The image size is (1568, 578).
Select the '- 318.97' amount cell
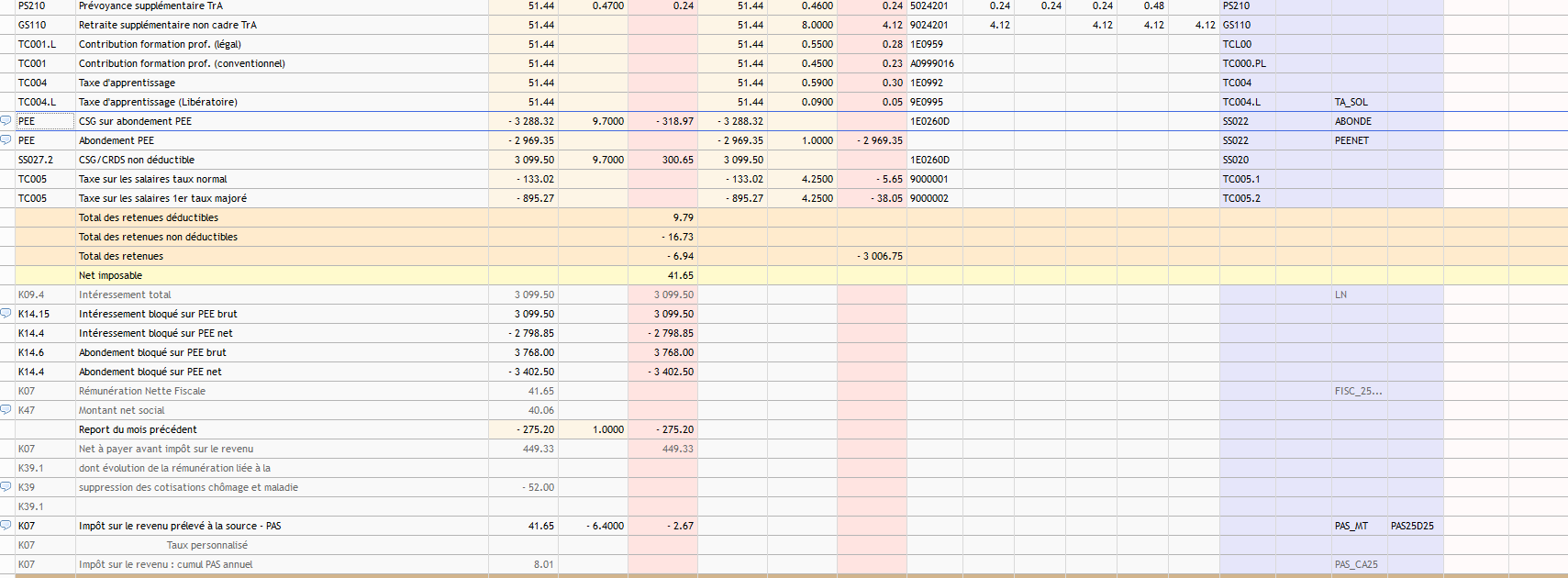(x=662, y=121)
